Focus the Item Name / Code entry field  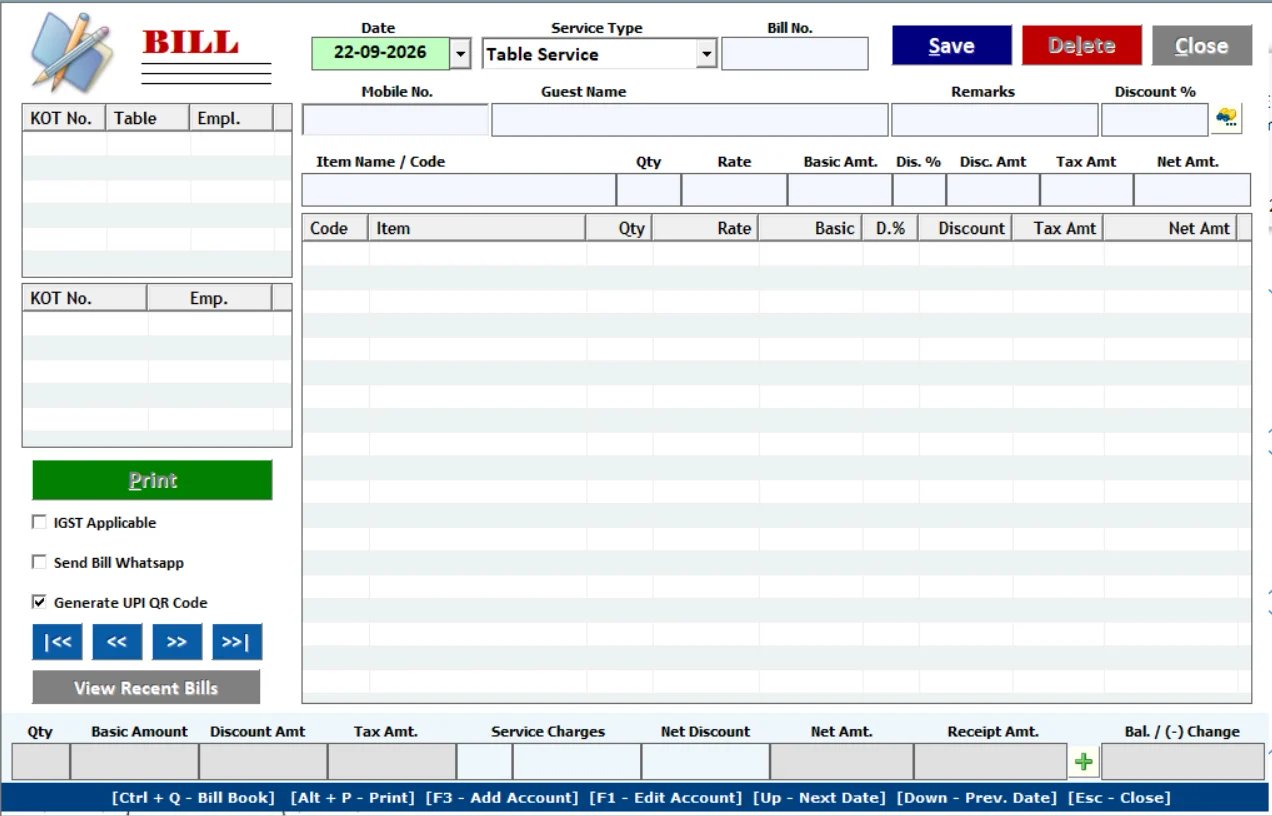(459, 190)
